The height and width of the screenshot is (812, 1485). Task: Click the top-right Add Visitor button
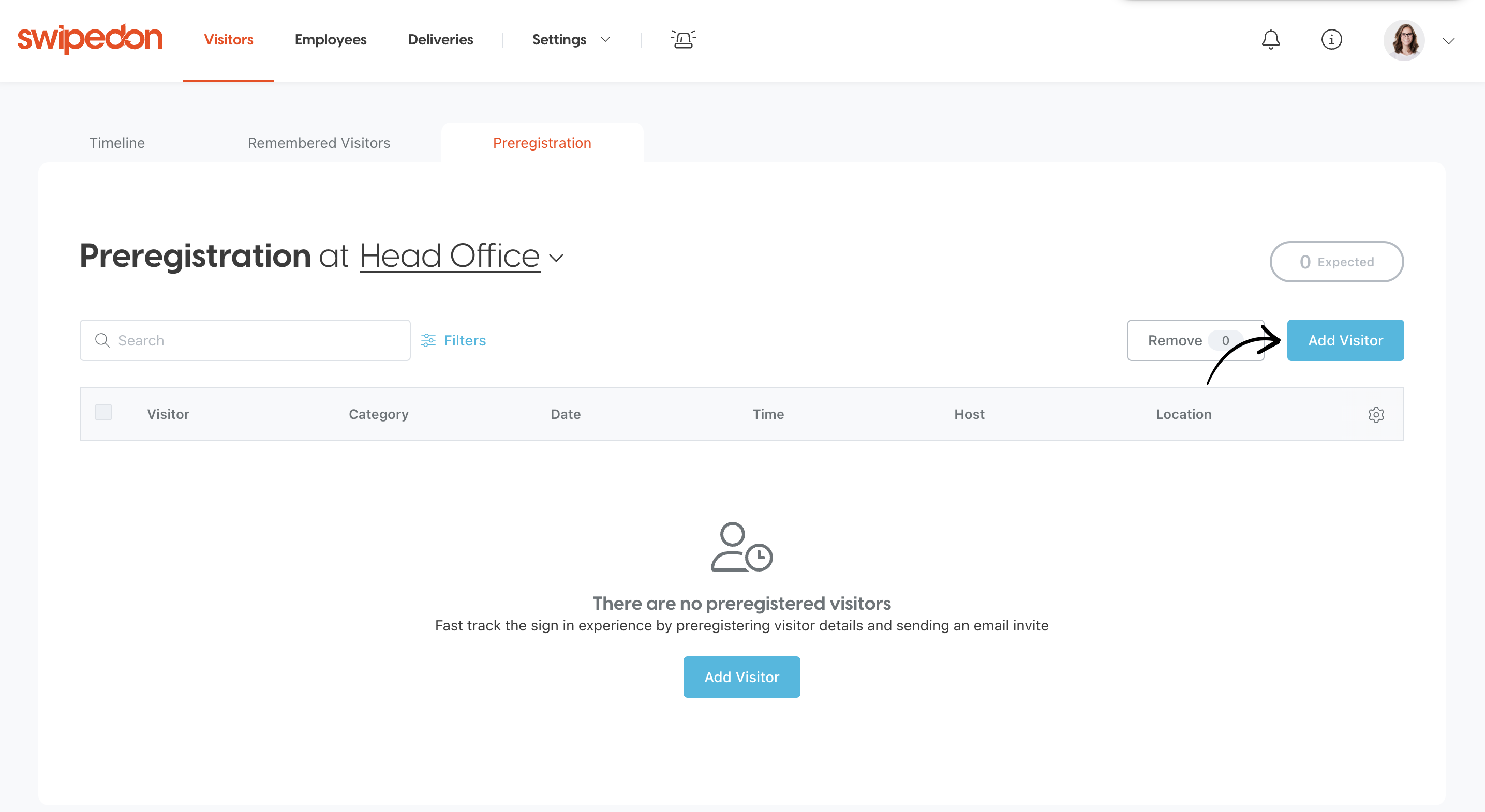pyautogui.click(x=1345, y=340)
